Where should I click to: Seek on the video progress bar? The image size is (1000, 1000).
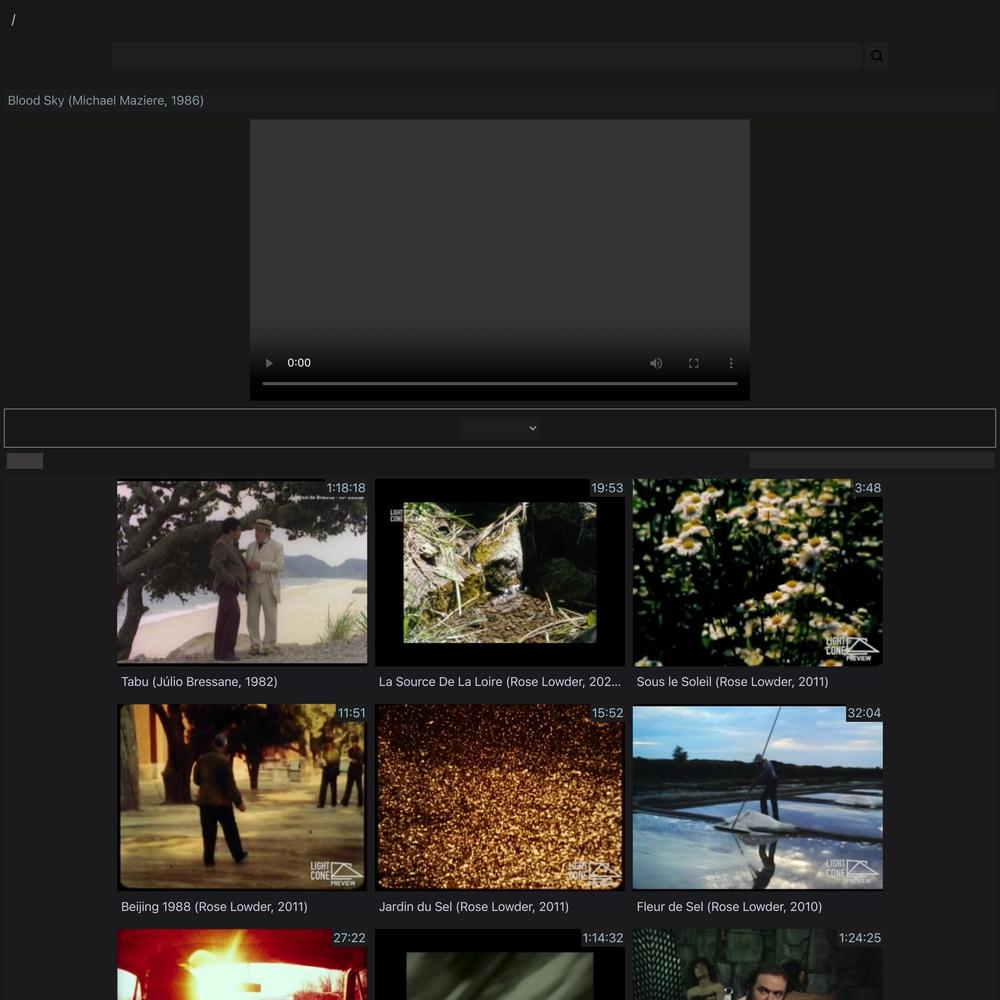click(x=499, y=383)
